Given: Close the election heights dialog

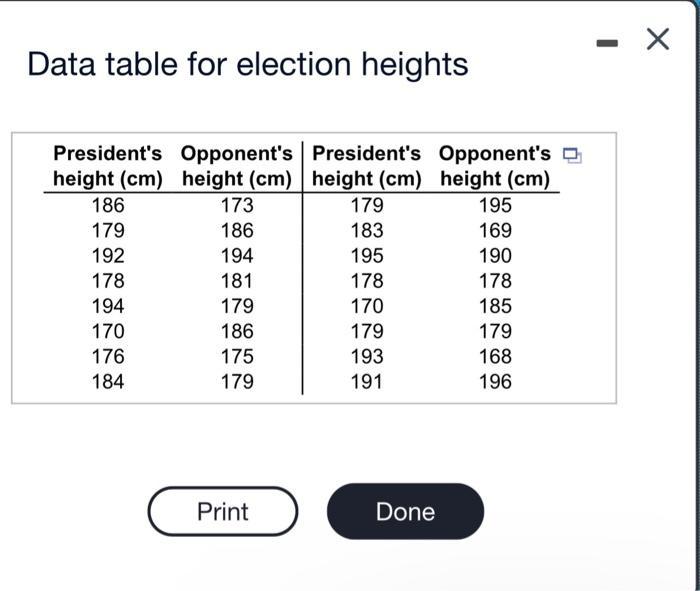Looking at the screenshot, I should [x=658, y=39].
